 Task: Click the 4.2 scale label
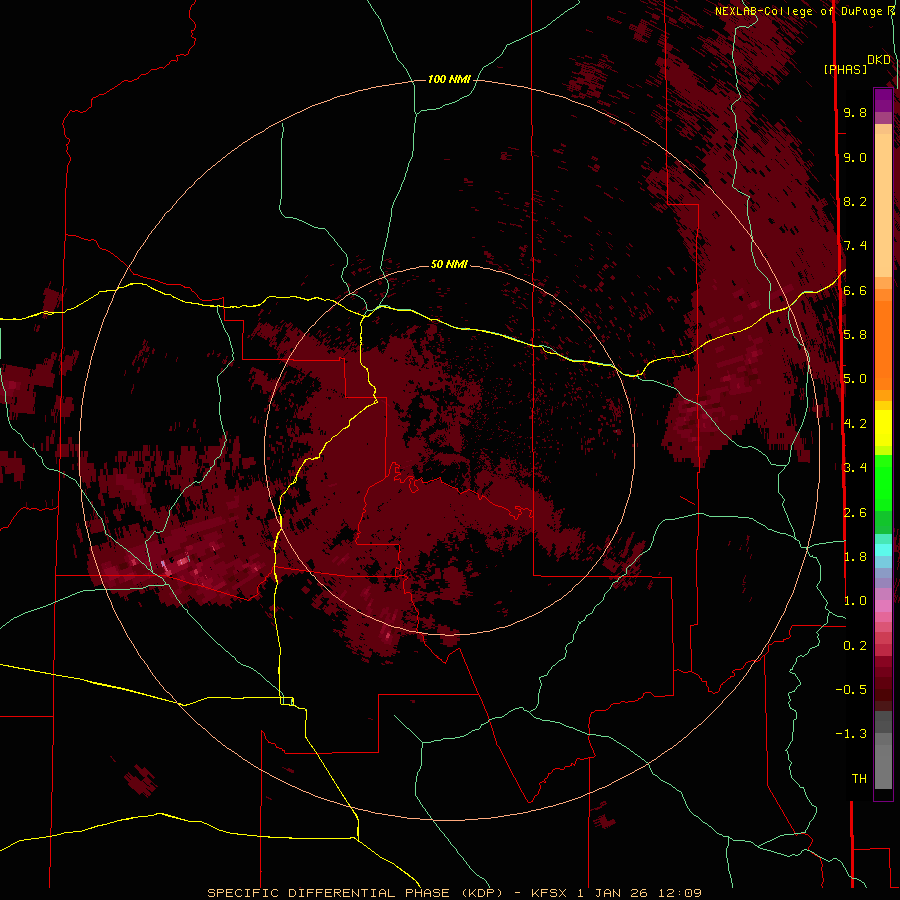click(x=855, y=424)
